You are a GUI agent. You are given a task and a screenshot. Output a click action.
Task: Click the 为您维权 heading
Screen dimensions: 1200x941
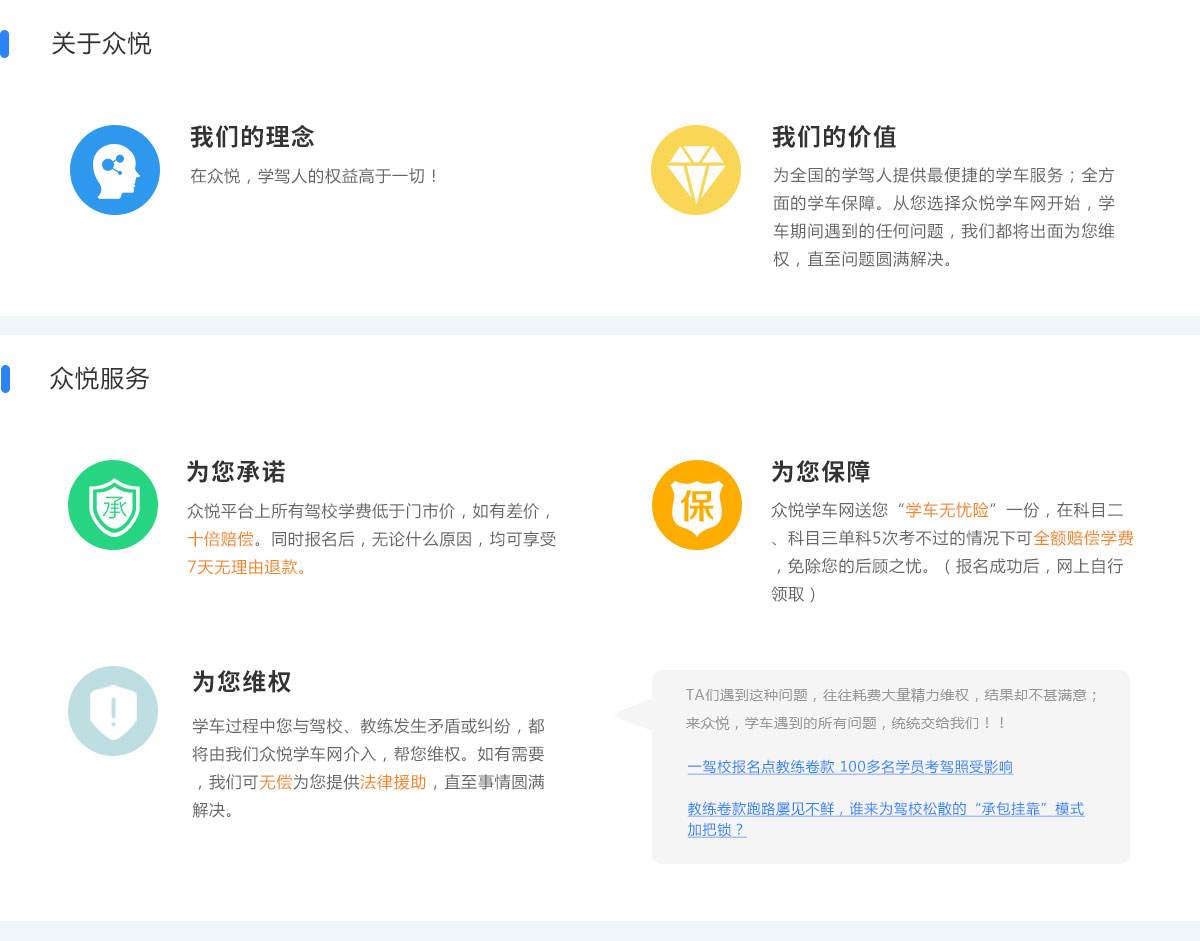pos(241,682)
